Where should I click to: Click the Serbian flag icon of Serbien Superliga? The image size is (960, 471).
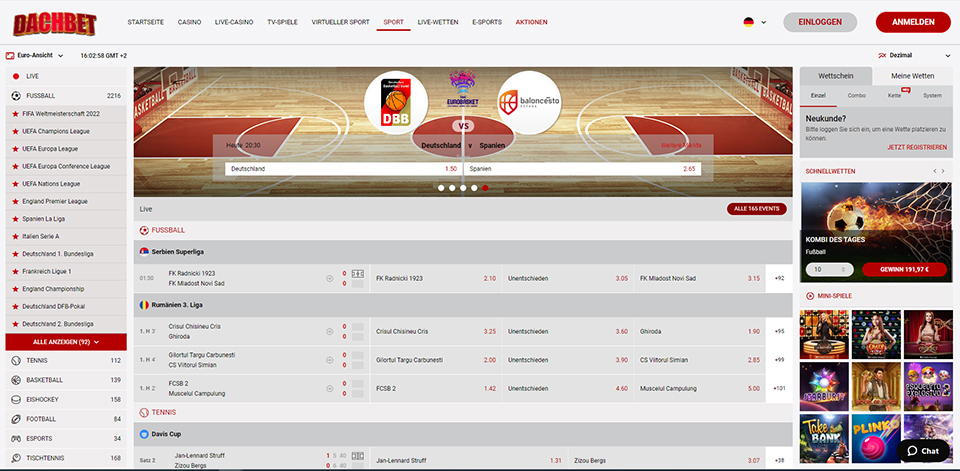[x=144, y=252]
